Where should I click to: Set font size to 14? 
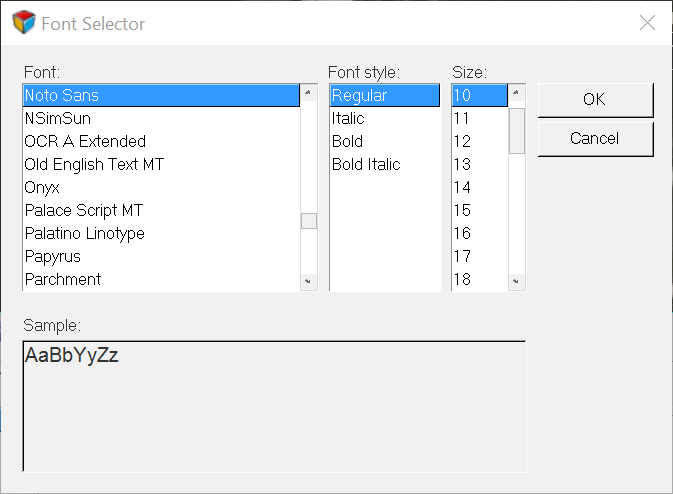(x=462, y=188)
